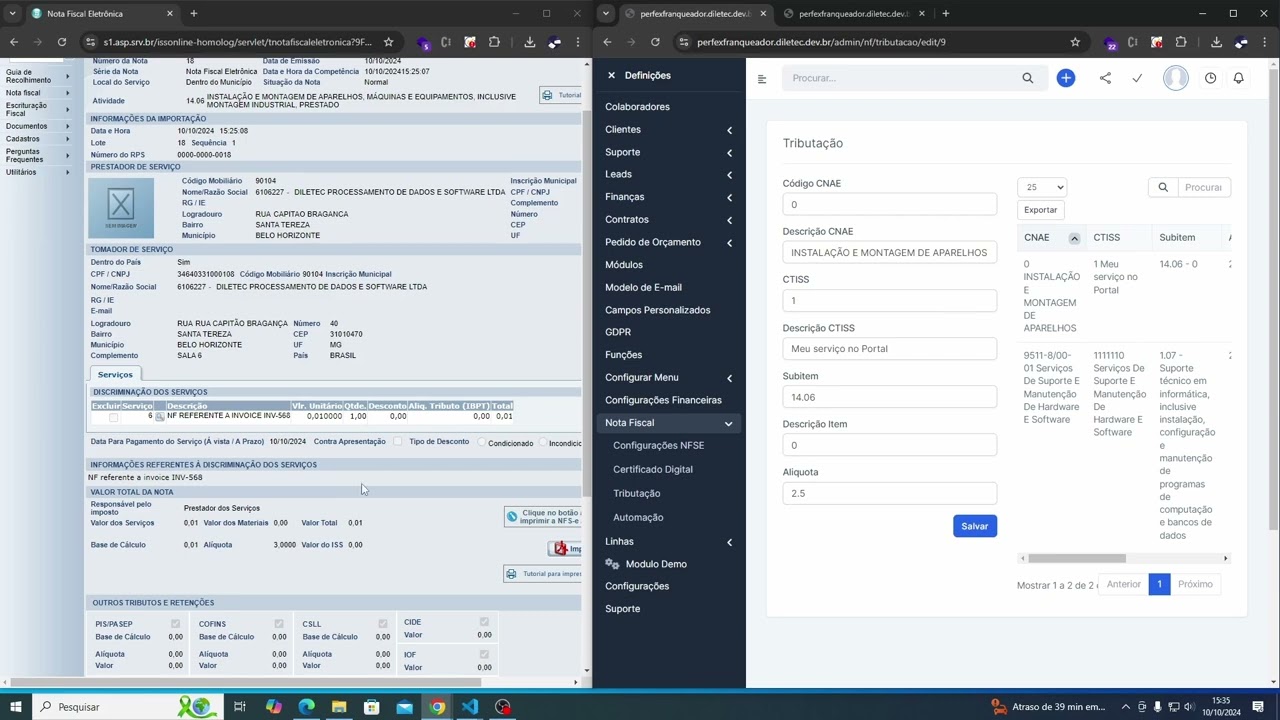
Task: Expand the Pedido de Orçamento menu
Action: (669, 242)
